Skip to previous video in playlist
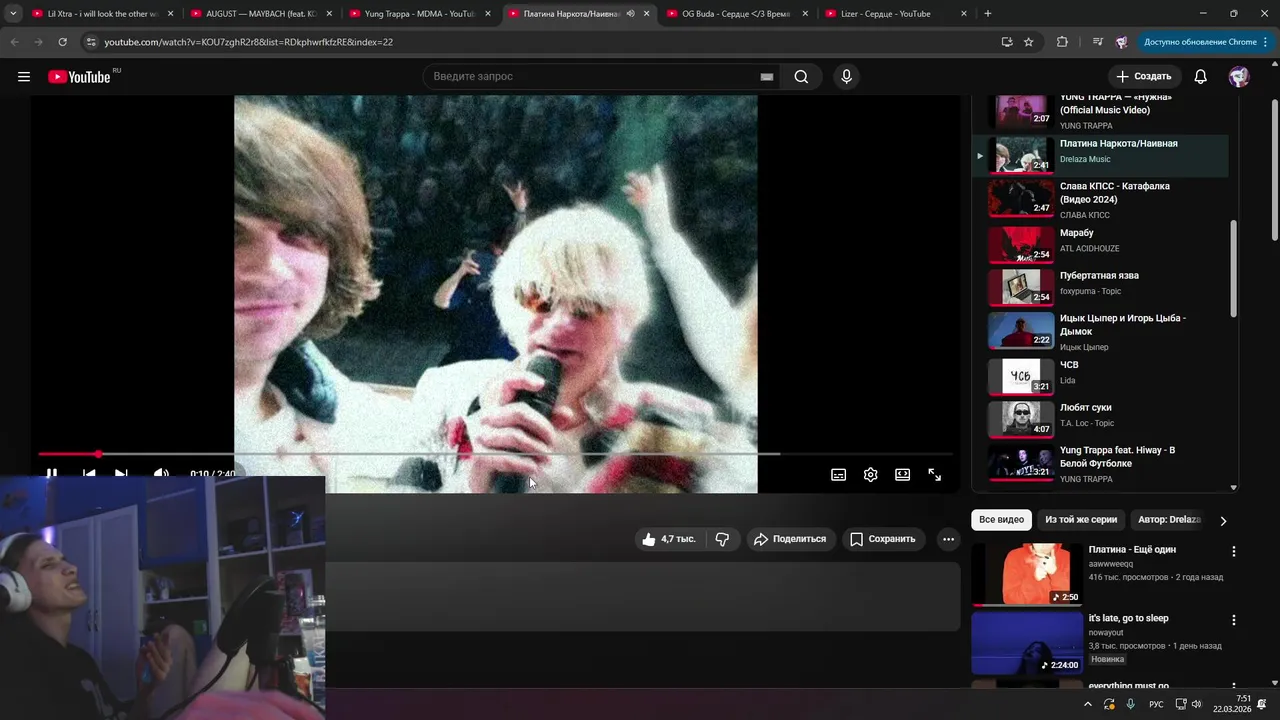This screenshot has height=720, width=1280. [89, 474]
